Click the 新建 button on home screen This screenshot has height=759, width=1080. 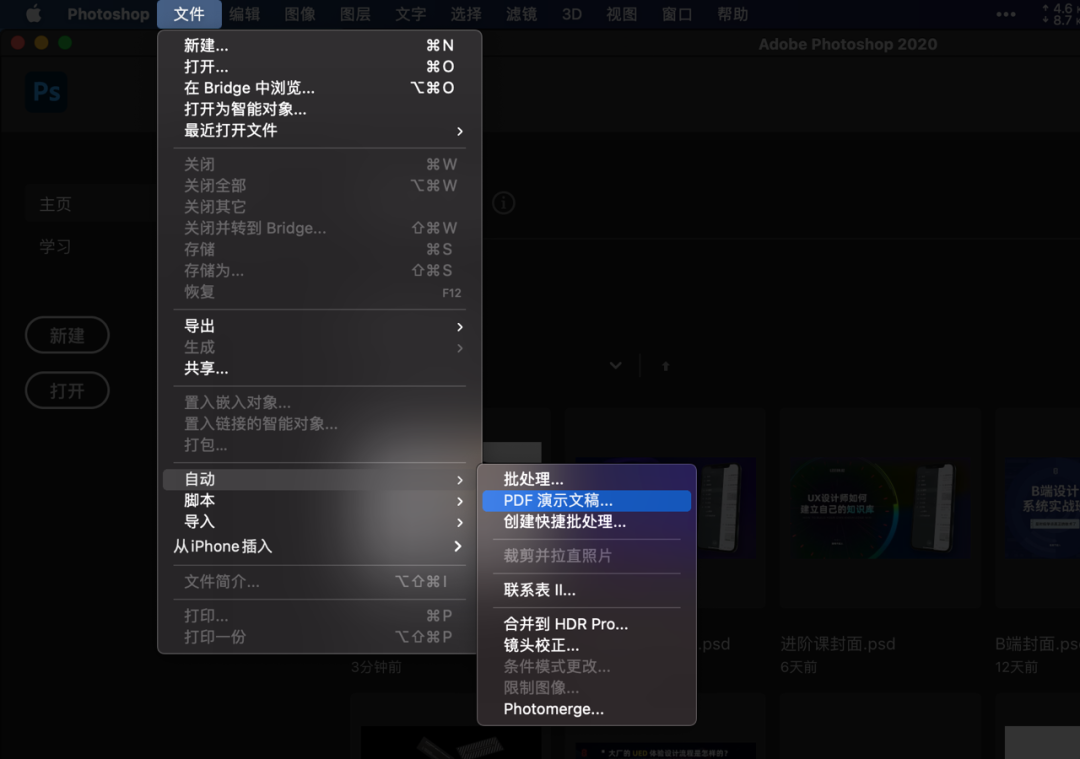[x=67, y=335]
